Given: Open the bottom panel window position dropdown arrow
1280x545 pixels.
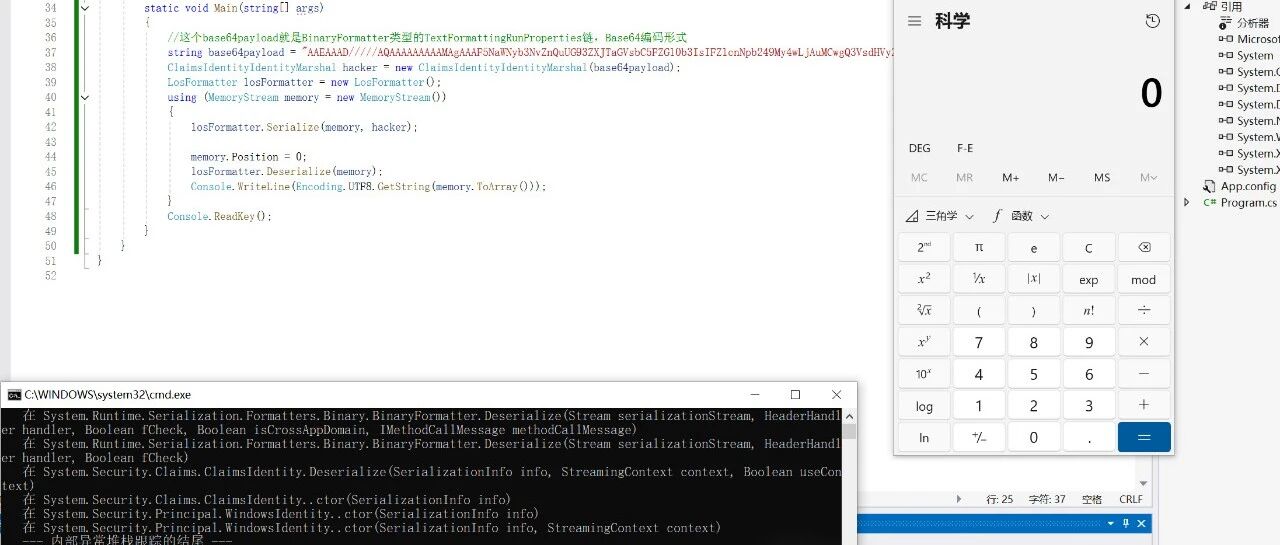Looking at the screenshot, I should tap(1111, 523).
